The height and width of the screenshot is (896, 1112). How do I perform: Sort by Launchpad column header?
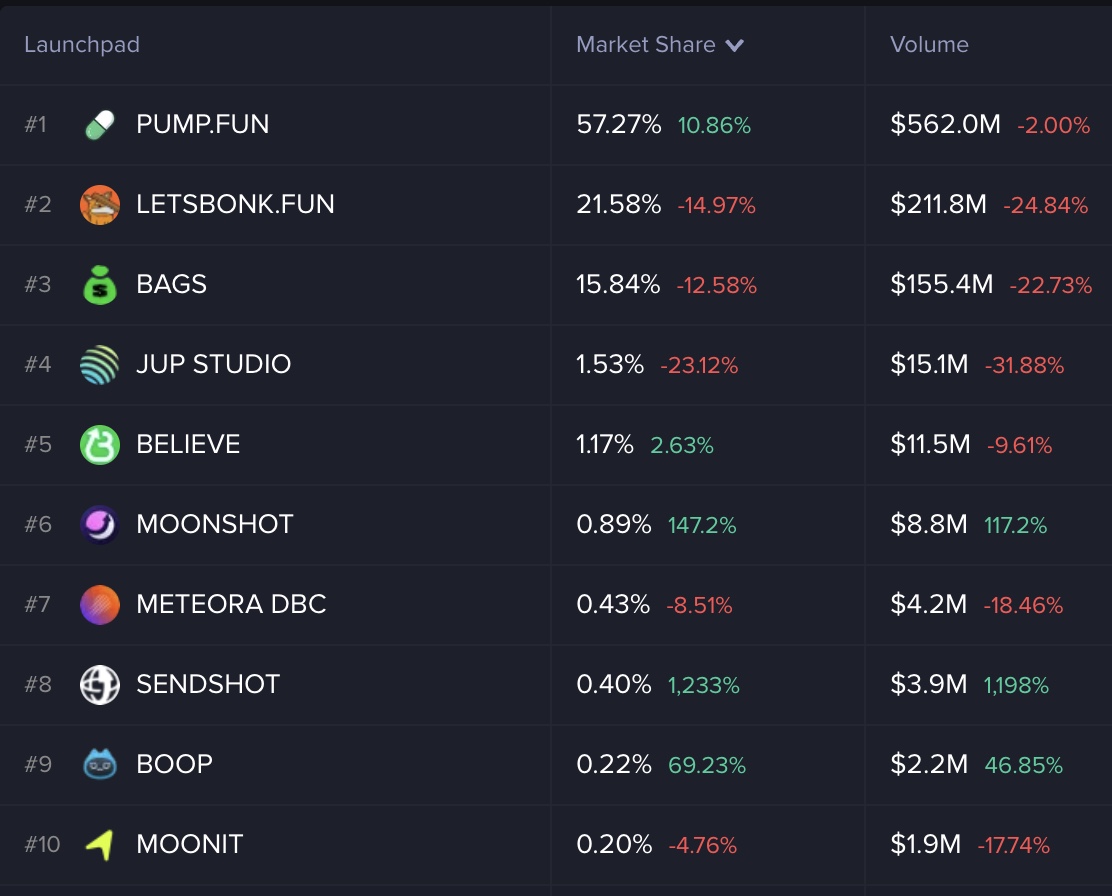pyautogui.click(x=82, y=45)
